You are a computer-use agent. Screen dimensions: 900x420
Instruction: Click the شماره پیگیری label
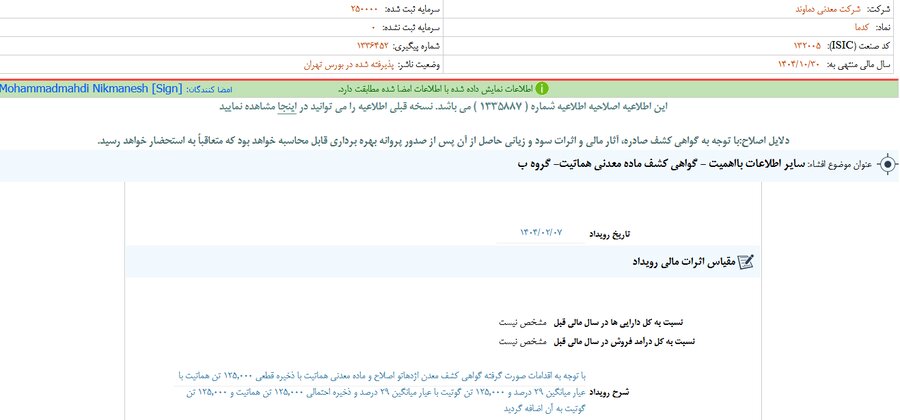click(416, 46)
